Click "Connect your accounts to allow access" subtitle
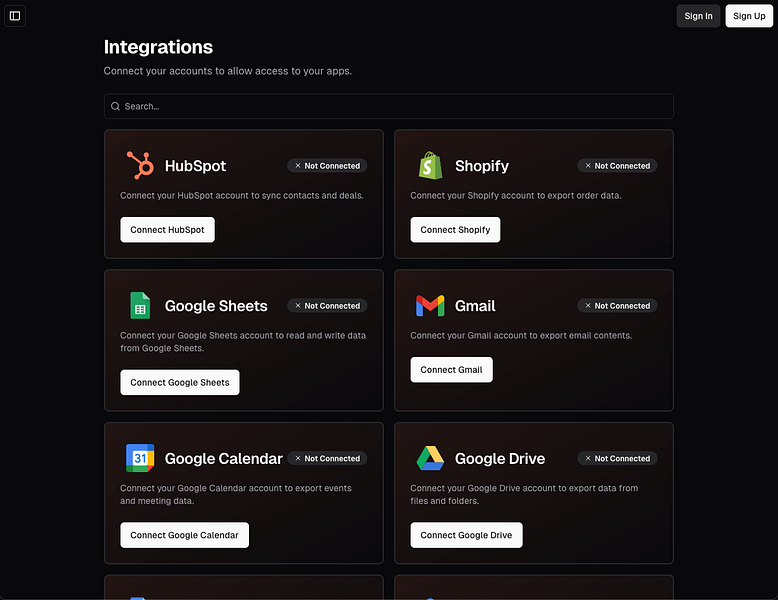This screenshot has width=778, height=600. pyautogui.click(x=228, y=71)
